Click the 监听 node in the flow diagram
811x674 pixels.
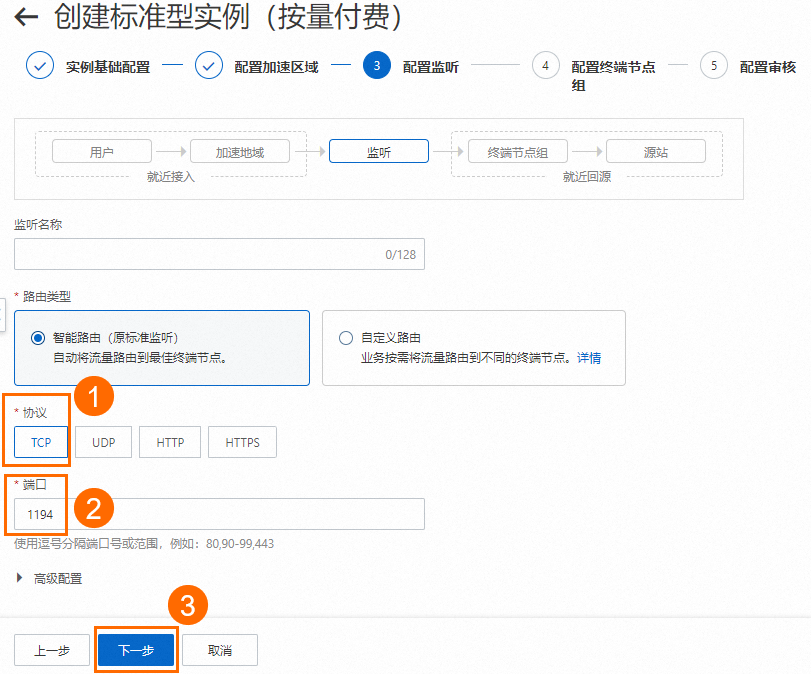378,151
